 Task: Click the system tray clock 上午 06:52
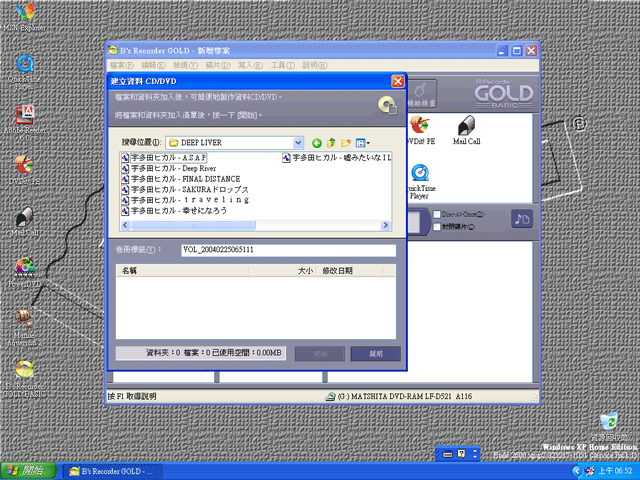(x=615, y=471)
